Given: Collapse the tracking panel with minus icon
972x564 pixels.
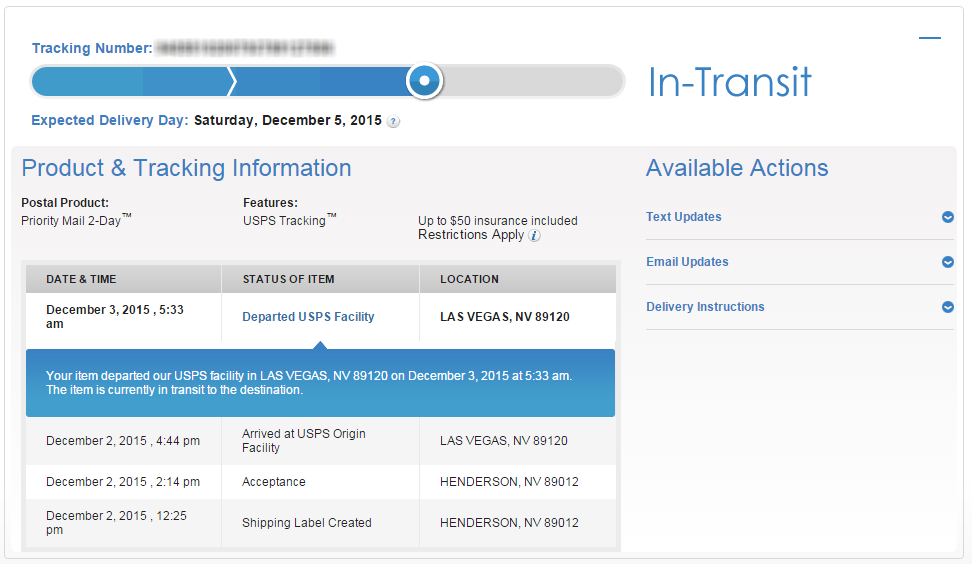Looking at the screenshot, I should [x=930, y=38].
